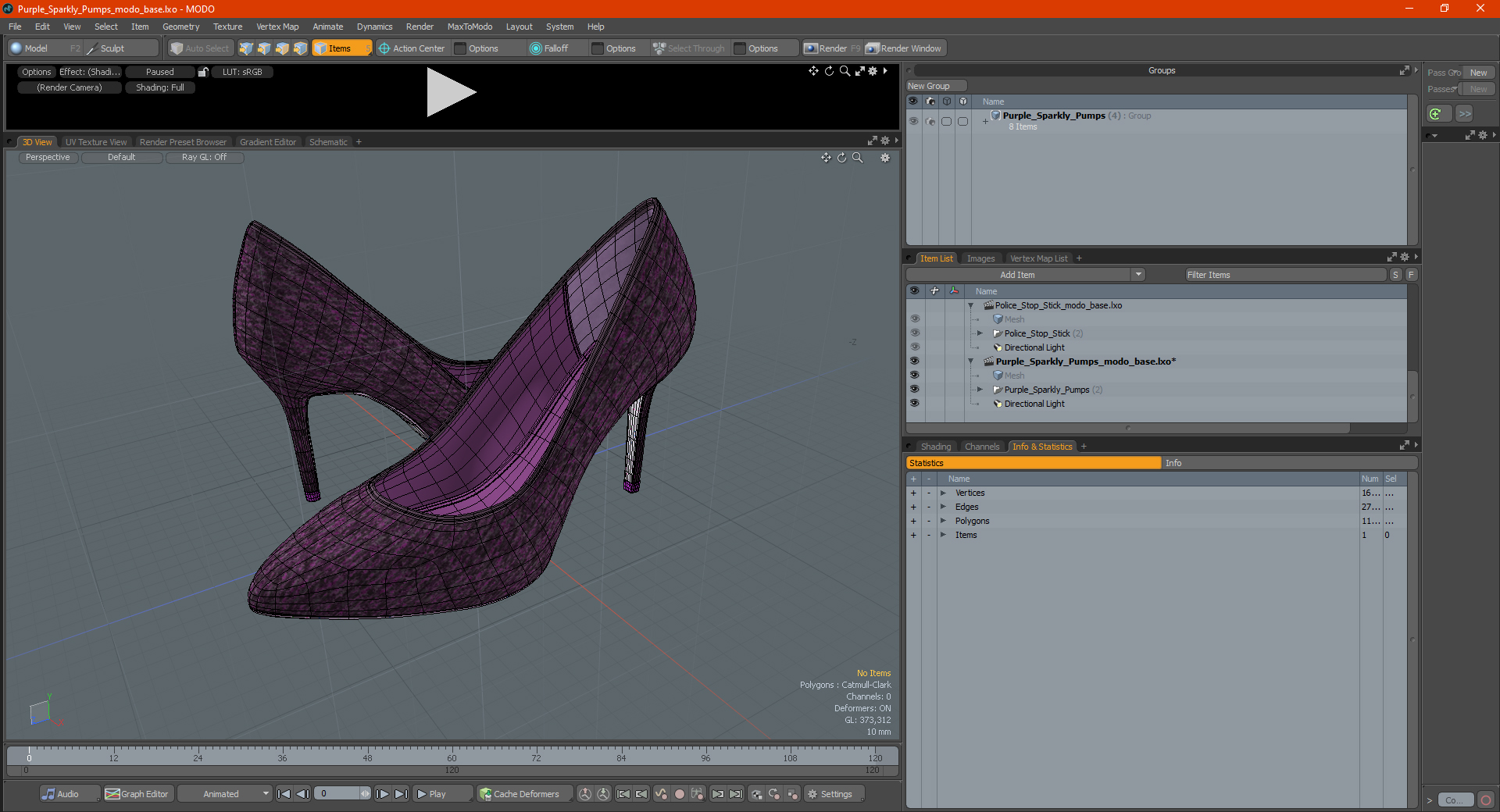Expand Polygons statistics row
This screenshot has width=1500, height=812.
pyautogui.click(x=943, y=521)
